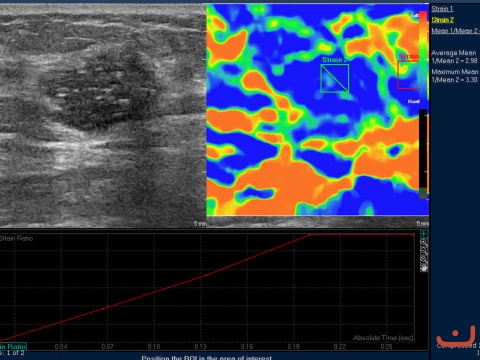Select the green Strain 2 ROI box
The image size is (480, 360).
335,78
